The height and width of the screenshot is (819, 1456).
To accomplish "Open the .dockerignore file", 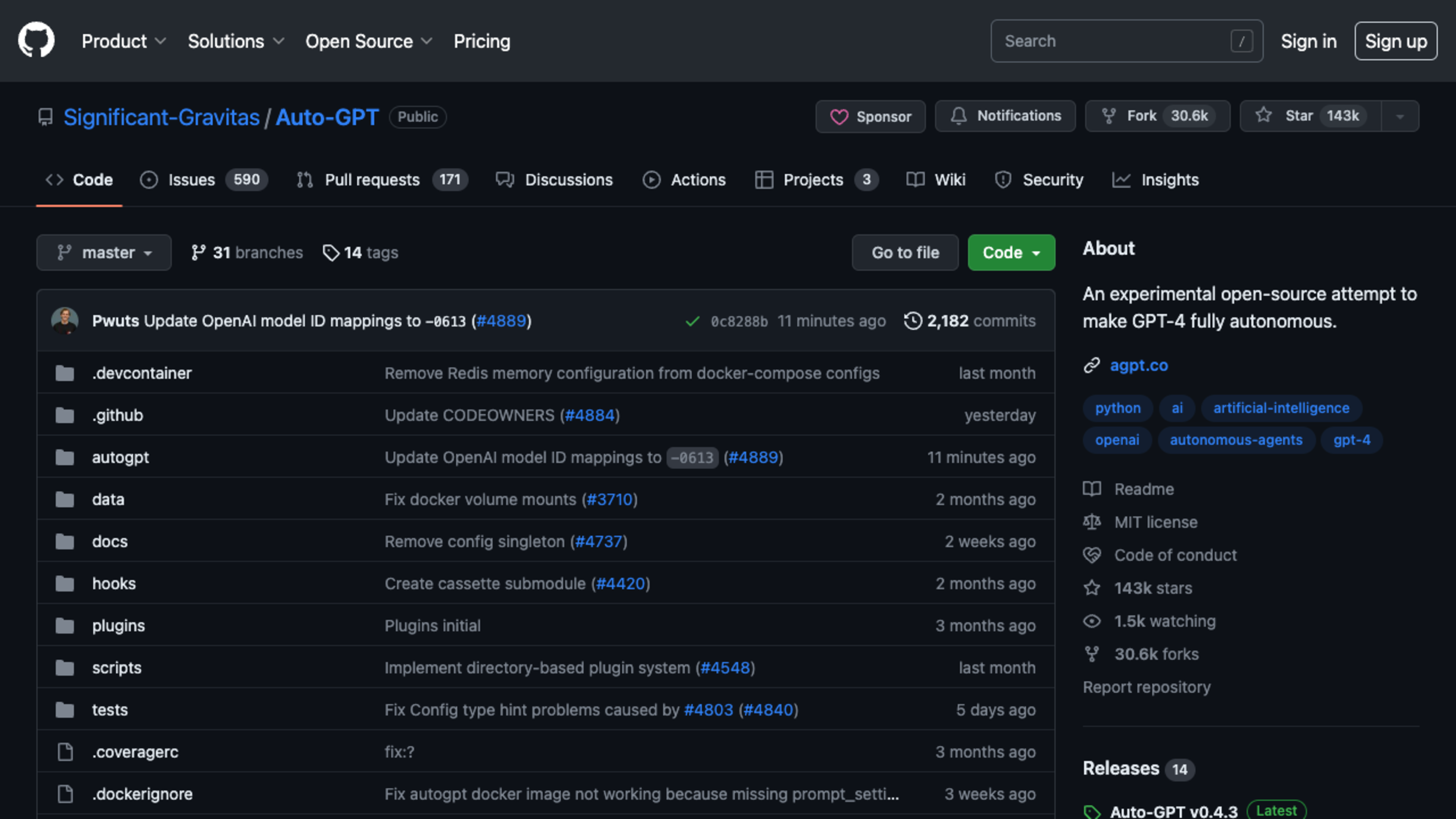I will (x=143, y=794).
